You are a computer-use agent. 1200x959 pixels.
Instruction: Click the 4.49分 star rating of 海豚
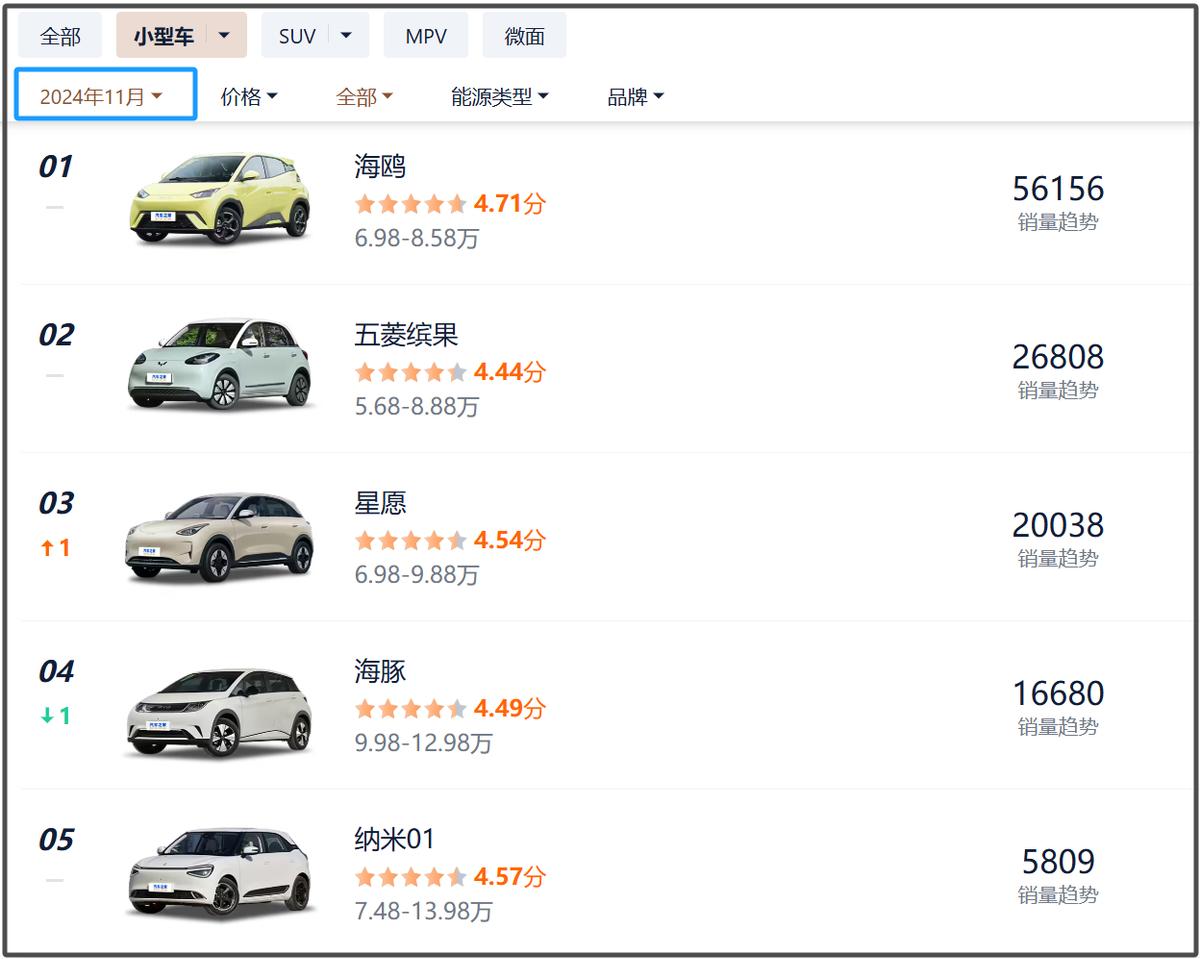click(x=450, y=708)
